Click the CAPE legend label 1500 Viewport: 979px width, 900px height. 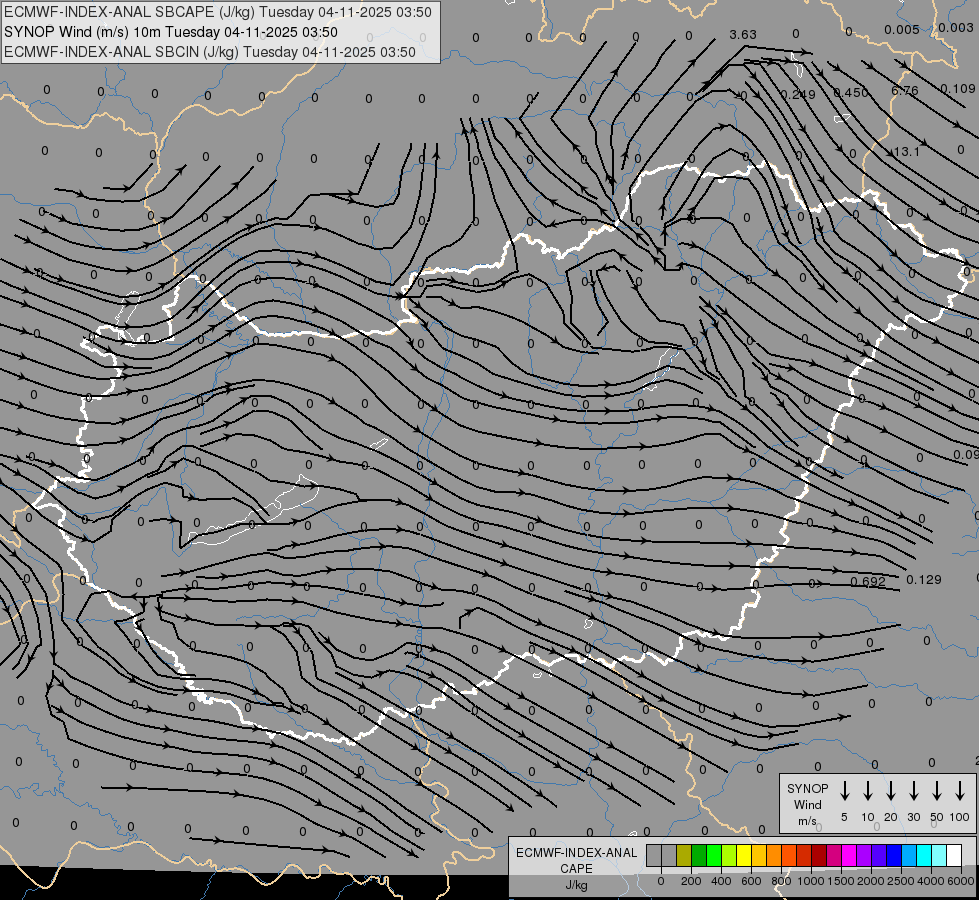[841, 881]
